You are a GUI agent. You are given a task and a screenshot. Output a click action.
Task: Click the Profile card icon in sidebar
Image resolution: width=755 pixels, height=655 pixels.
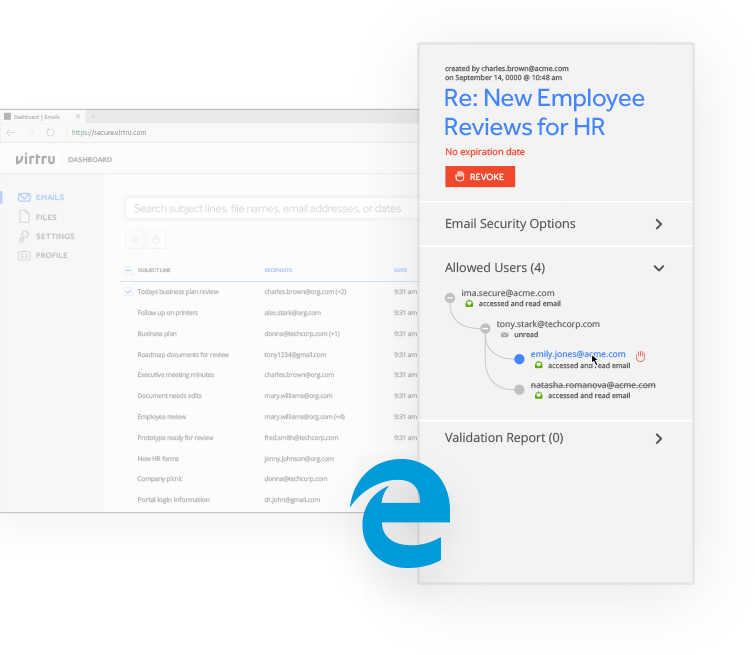pyautogui.click(x=24, y=255)
